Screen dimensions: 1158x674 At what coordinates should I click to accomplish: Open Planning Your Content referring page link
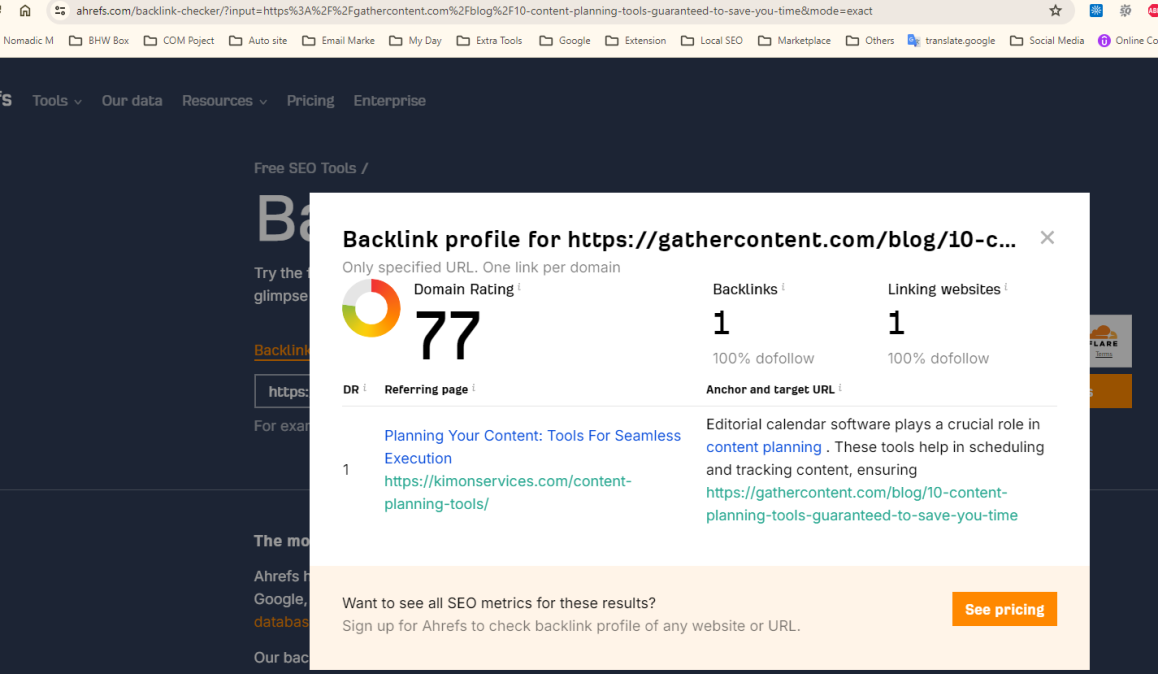tap(532, 447)
